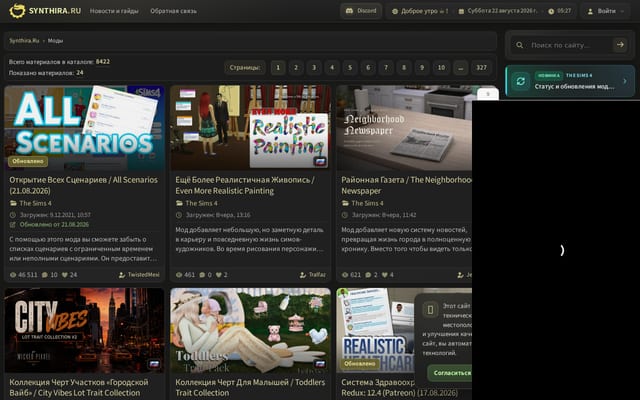Jump to page 5 of the catalog

click(350, 67)
